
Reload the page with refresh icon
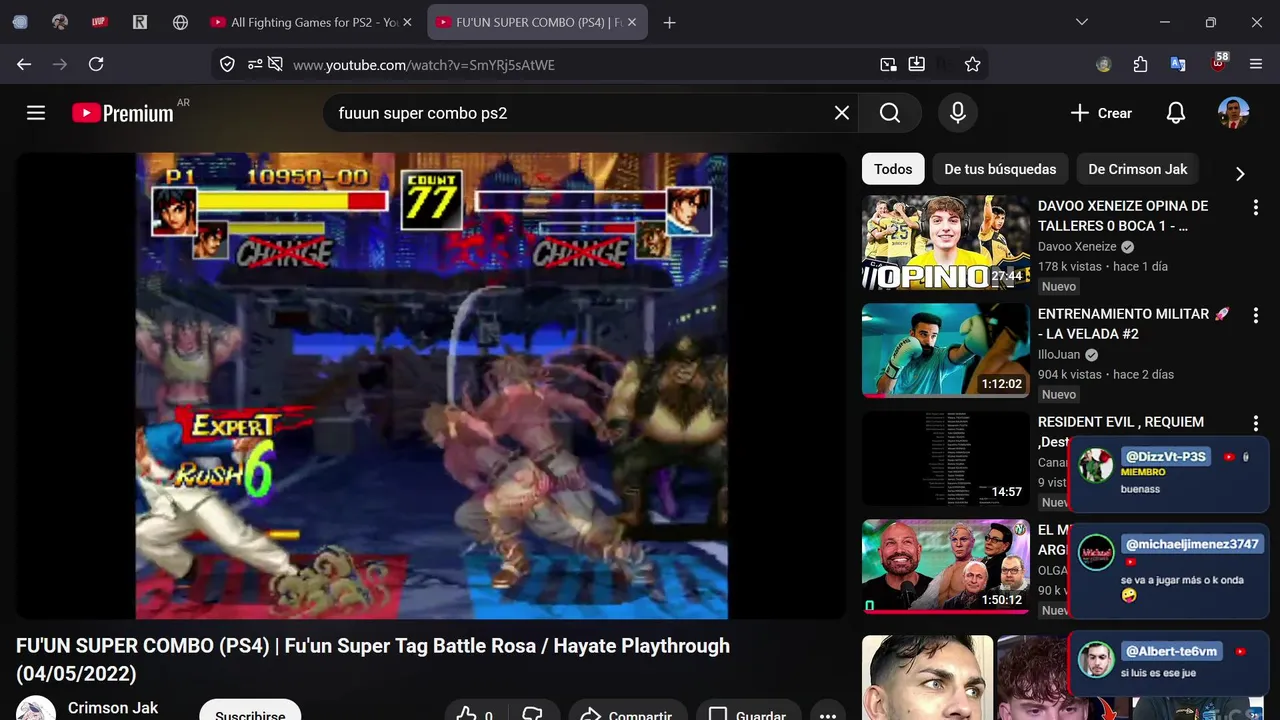[x=96, y=64]
